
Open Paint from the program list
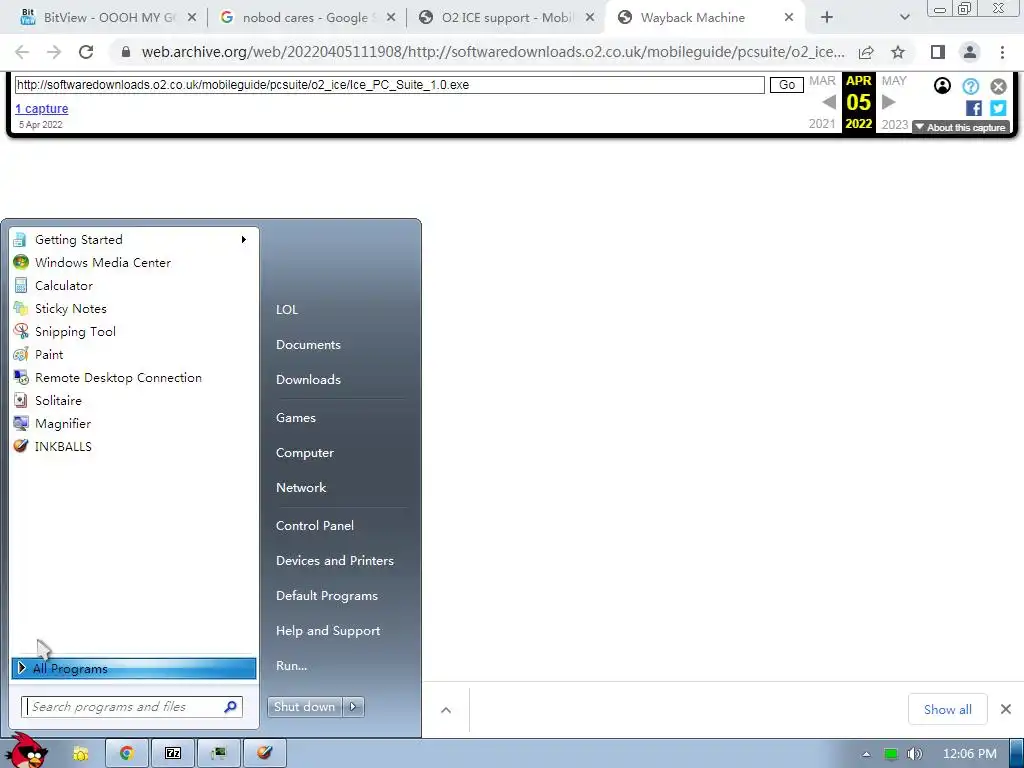click(133, 355)
